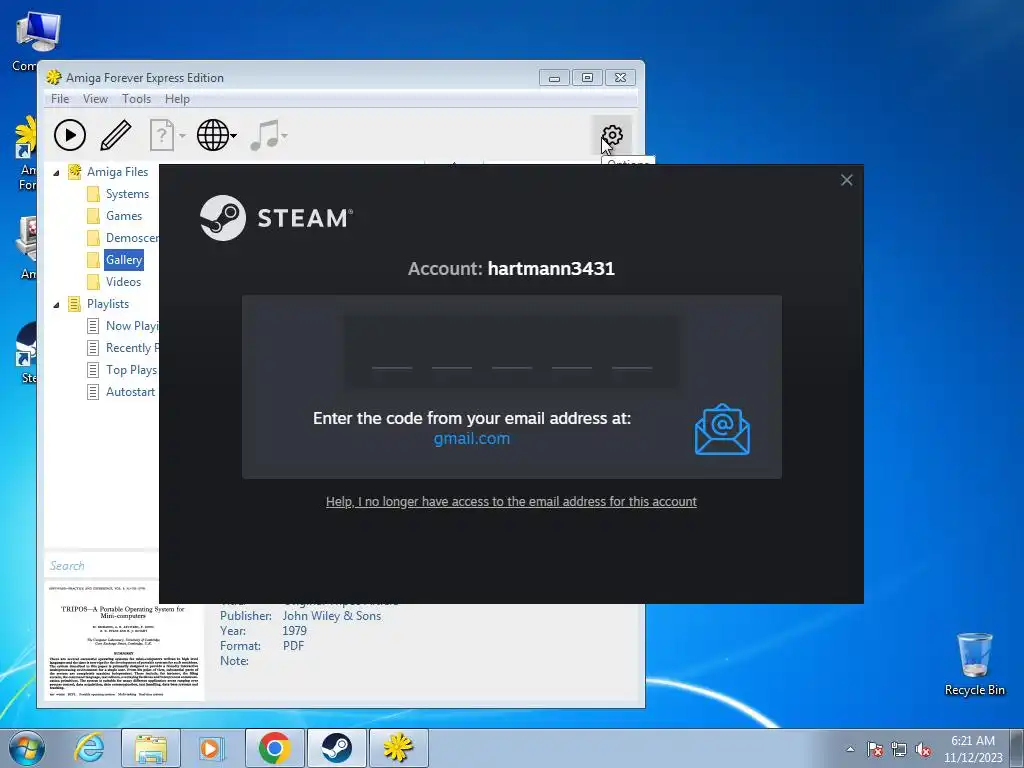
Task: Click the Steam code entry field
Action: click(512, 352)
